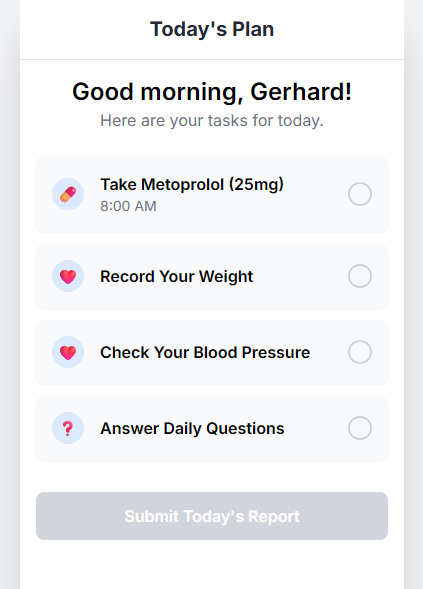Click the heart icon for Check Your Blood Pressure
The height and width of the screenshot is (589, 423).
[68, 352]
